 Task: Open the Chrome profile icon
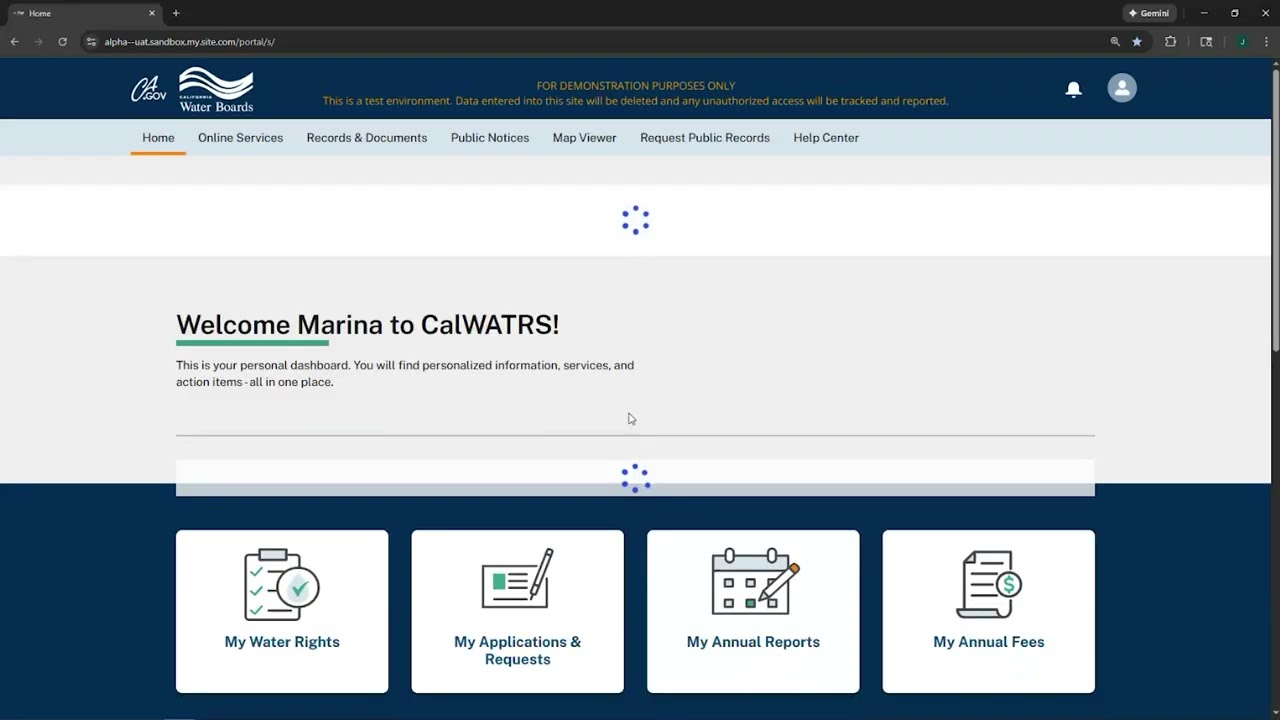coord(1242,42)
